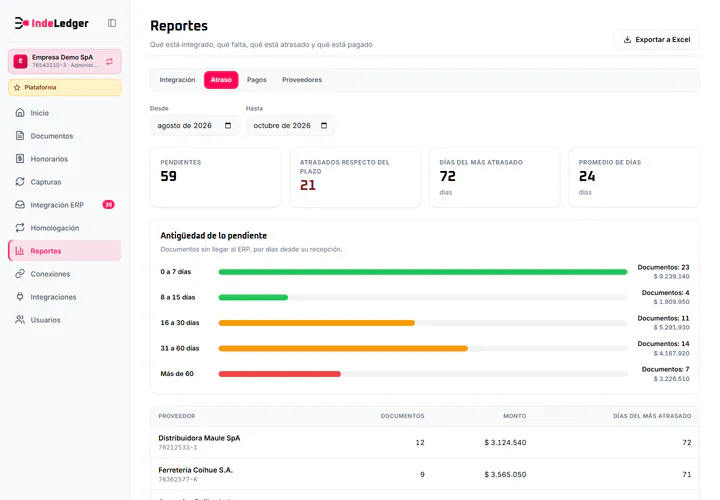This screenshot has width=720, height=500.
Task: Click the green 8 a 15 días bar
Action: point(253,298)
